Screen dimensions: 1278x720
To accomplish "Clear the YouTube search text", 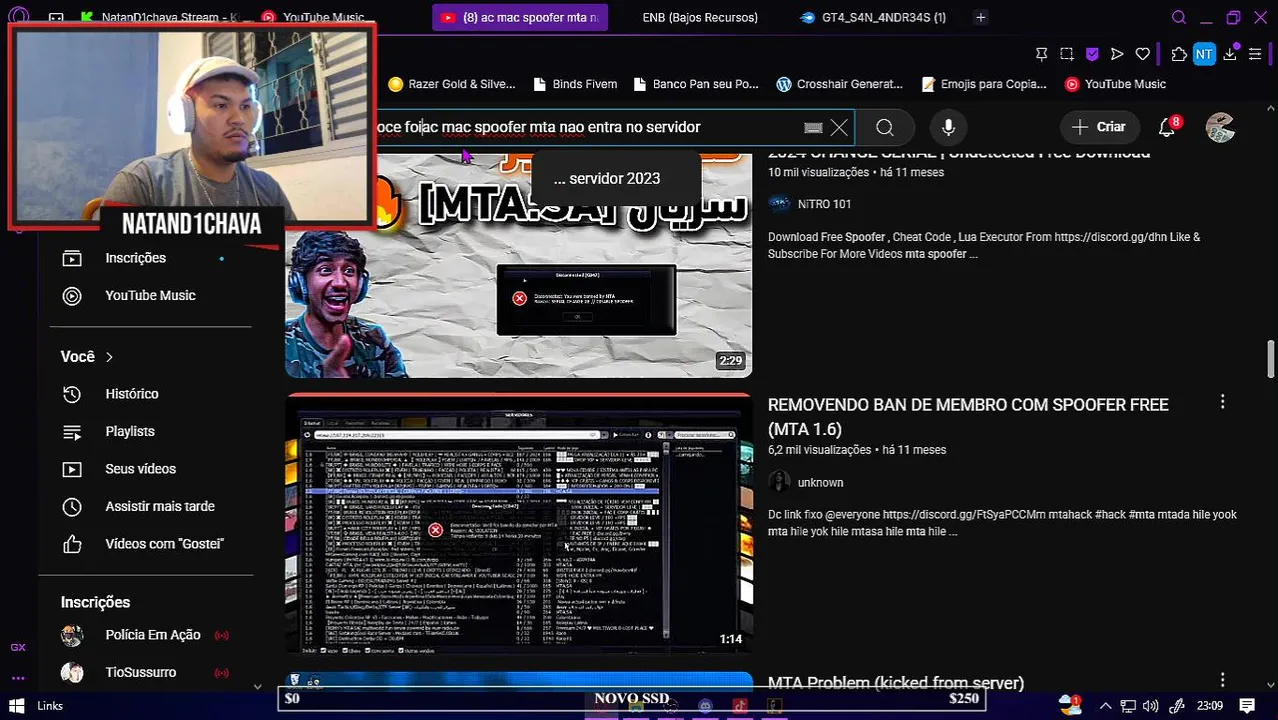I will [x=839, y=127].
